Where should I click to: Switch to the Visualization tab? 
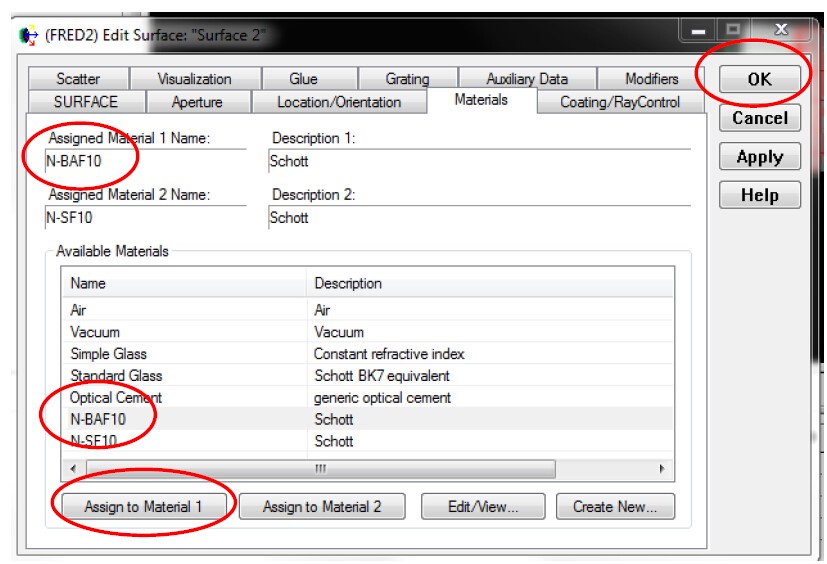(195, 79)
